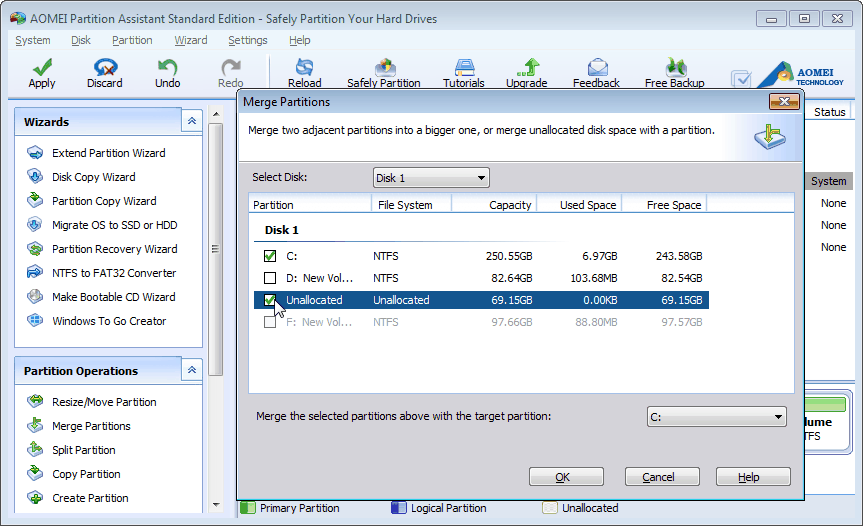Click the Apply toolbar icon

click(x=42, y=73)
